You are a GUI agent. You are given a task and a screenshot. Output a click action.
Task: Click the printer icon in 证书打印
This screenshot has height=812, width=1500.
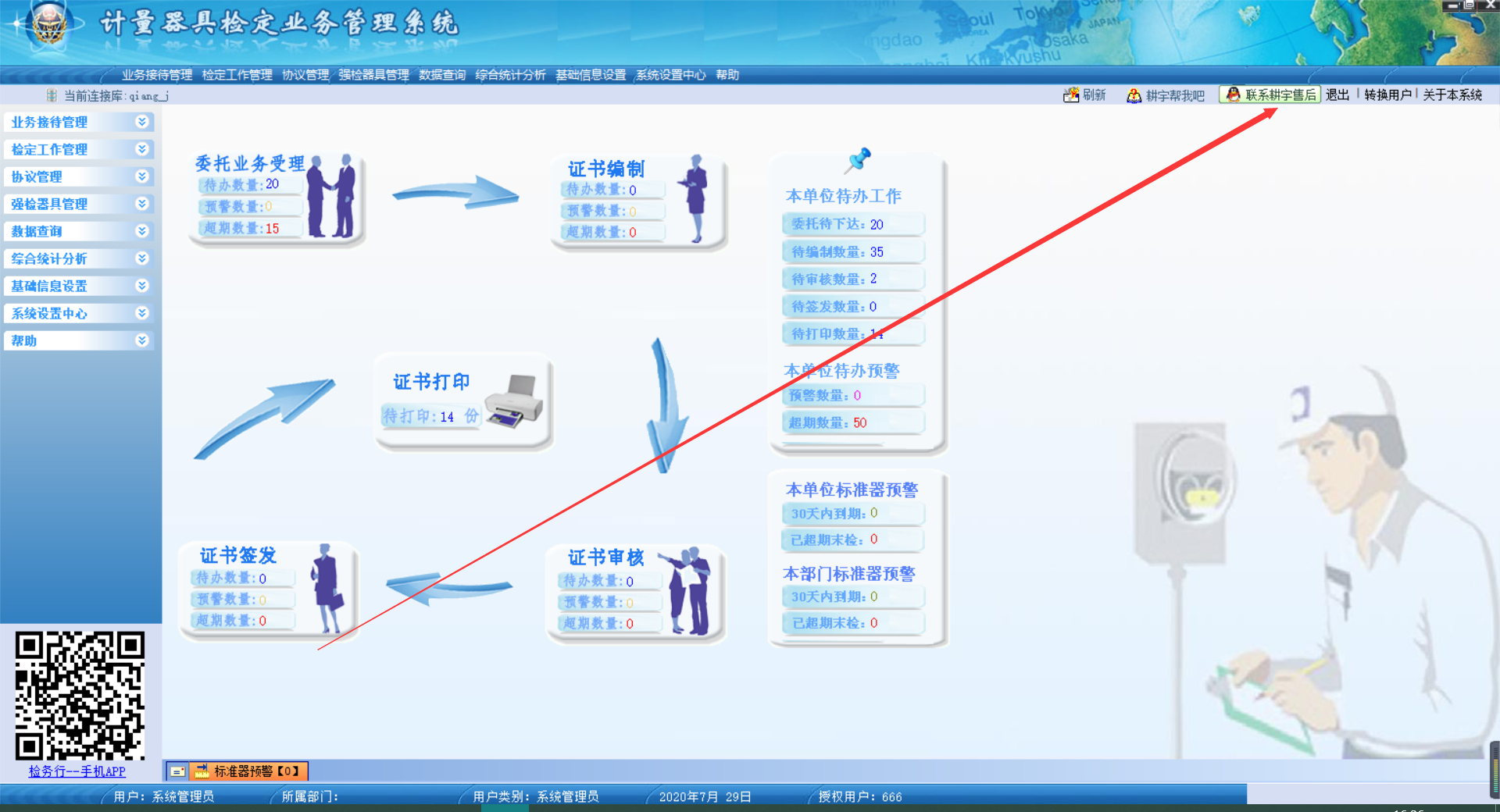(513, 401)
